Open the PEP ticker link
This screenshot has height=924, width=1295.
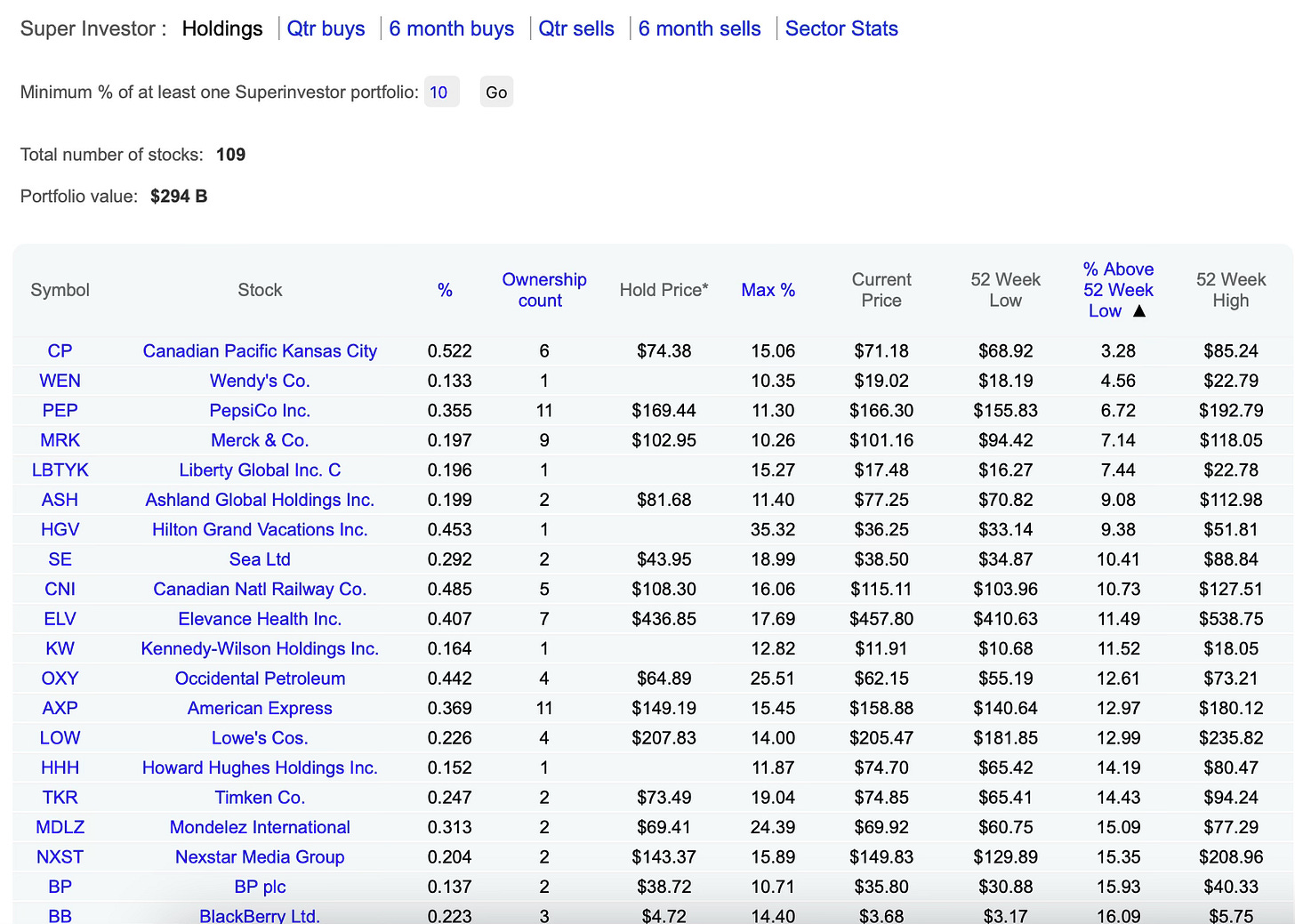point(60,410)
